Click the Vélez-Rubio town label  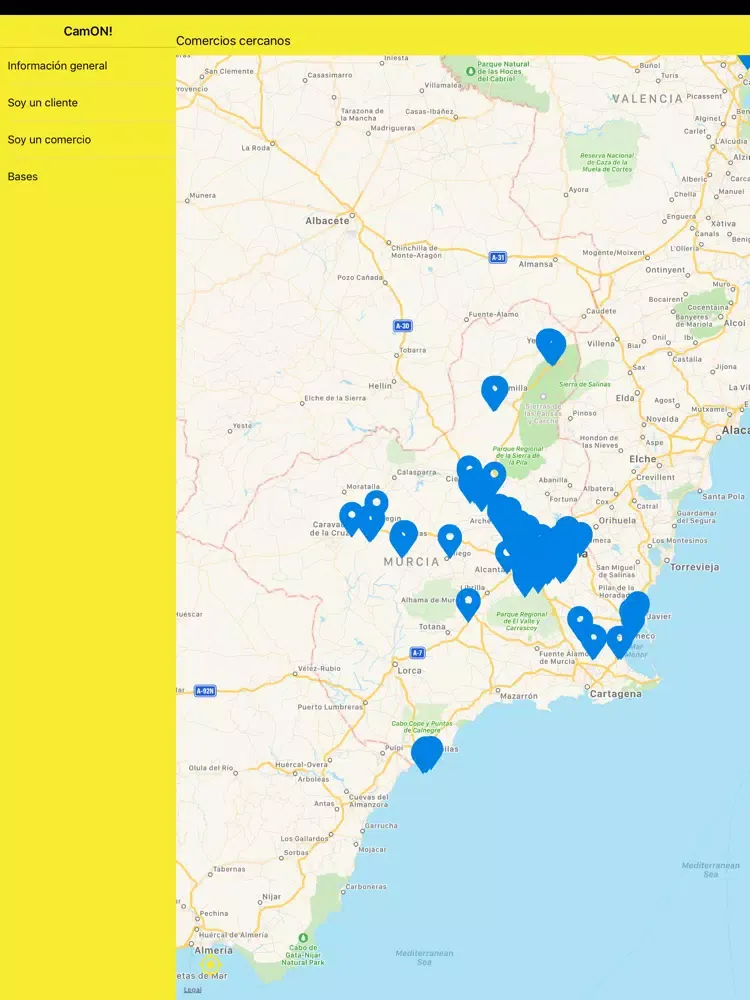[x=319, y=668]
